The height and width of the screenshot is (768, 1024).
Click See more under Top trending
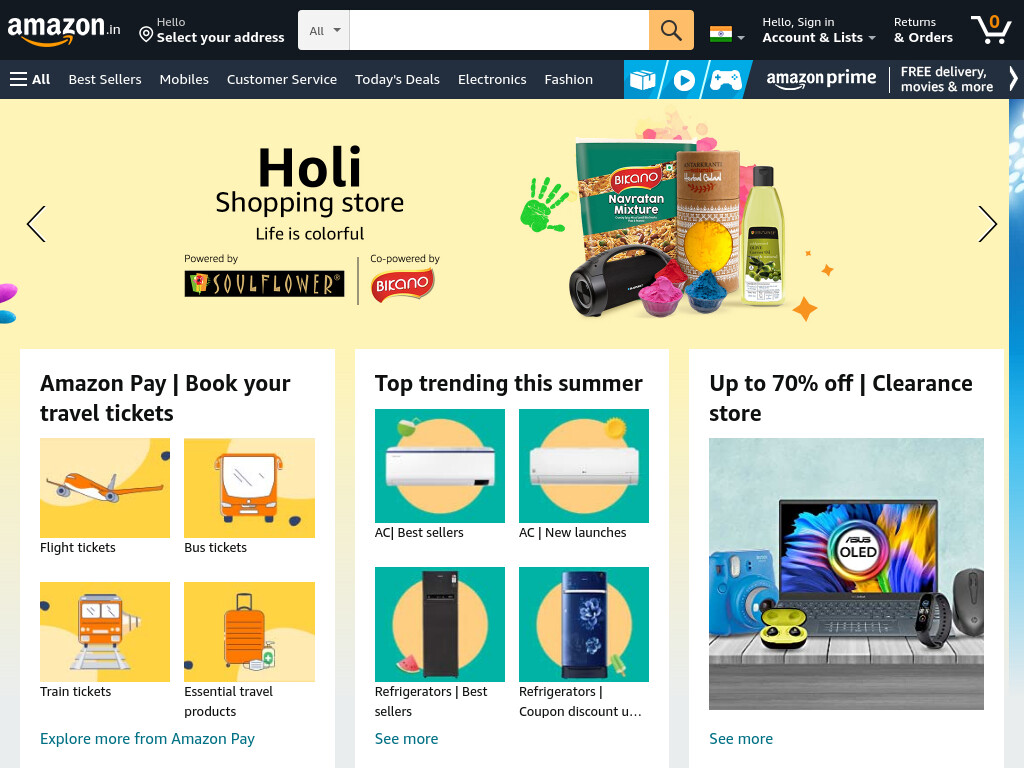click(x=406, y=739)
